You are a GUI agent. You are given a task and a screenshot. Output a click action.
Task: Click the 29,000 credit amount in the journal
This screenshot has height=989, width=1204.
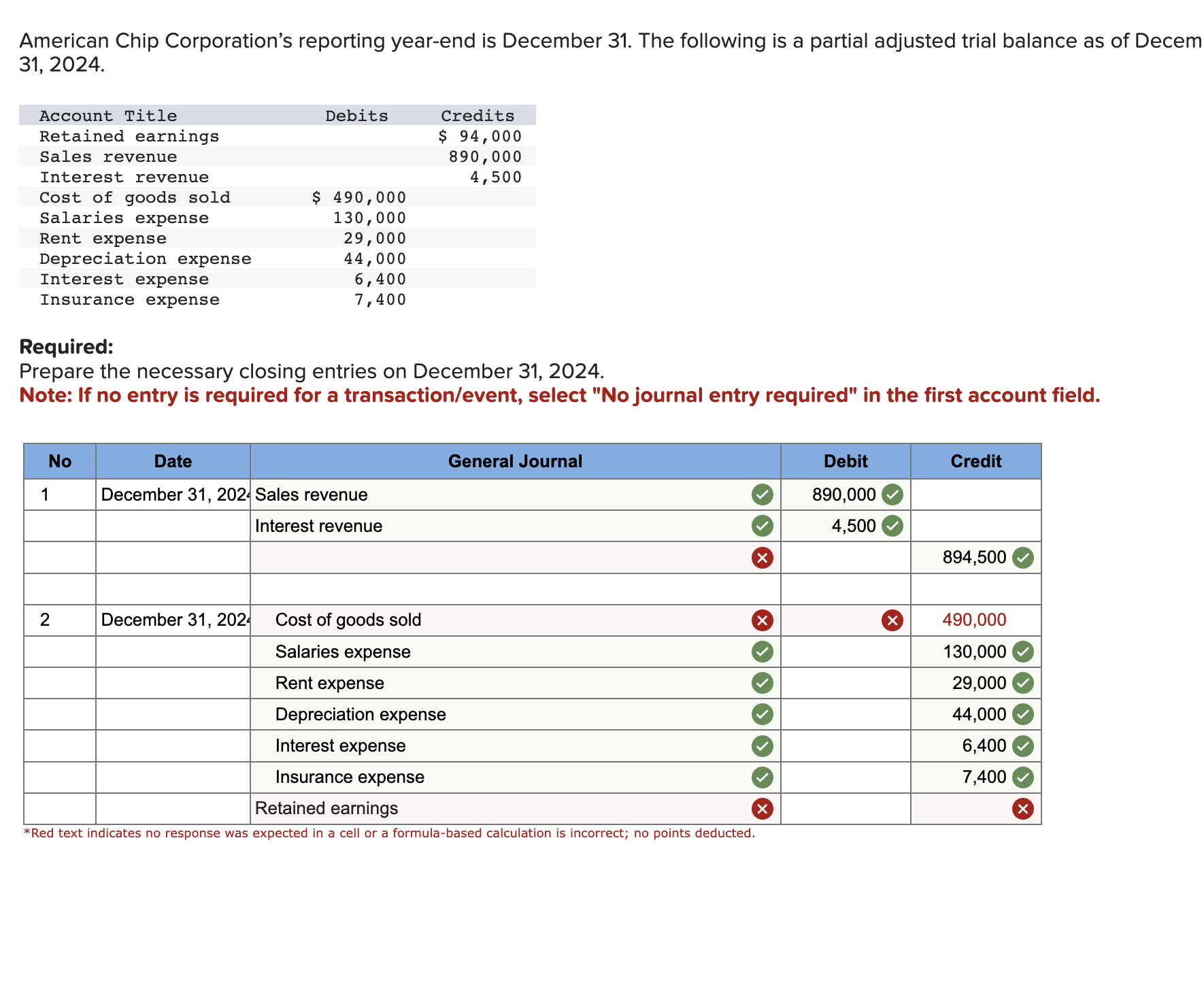pyautogui.click(x=980, y=683)
